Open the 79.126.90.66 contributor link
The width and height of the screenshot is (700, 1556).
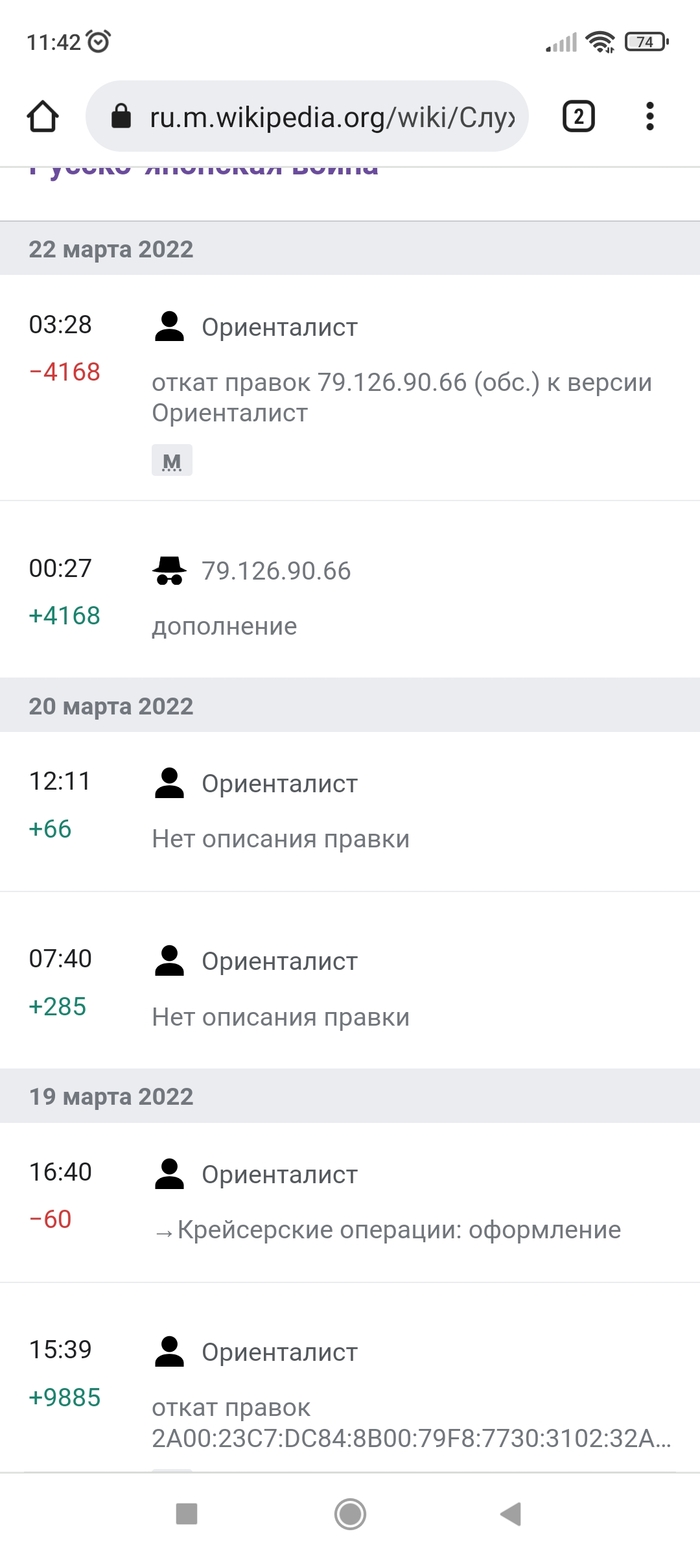[x=276, y=571]
